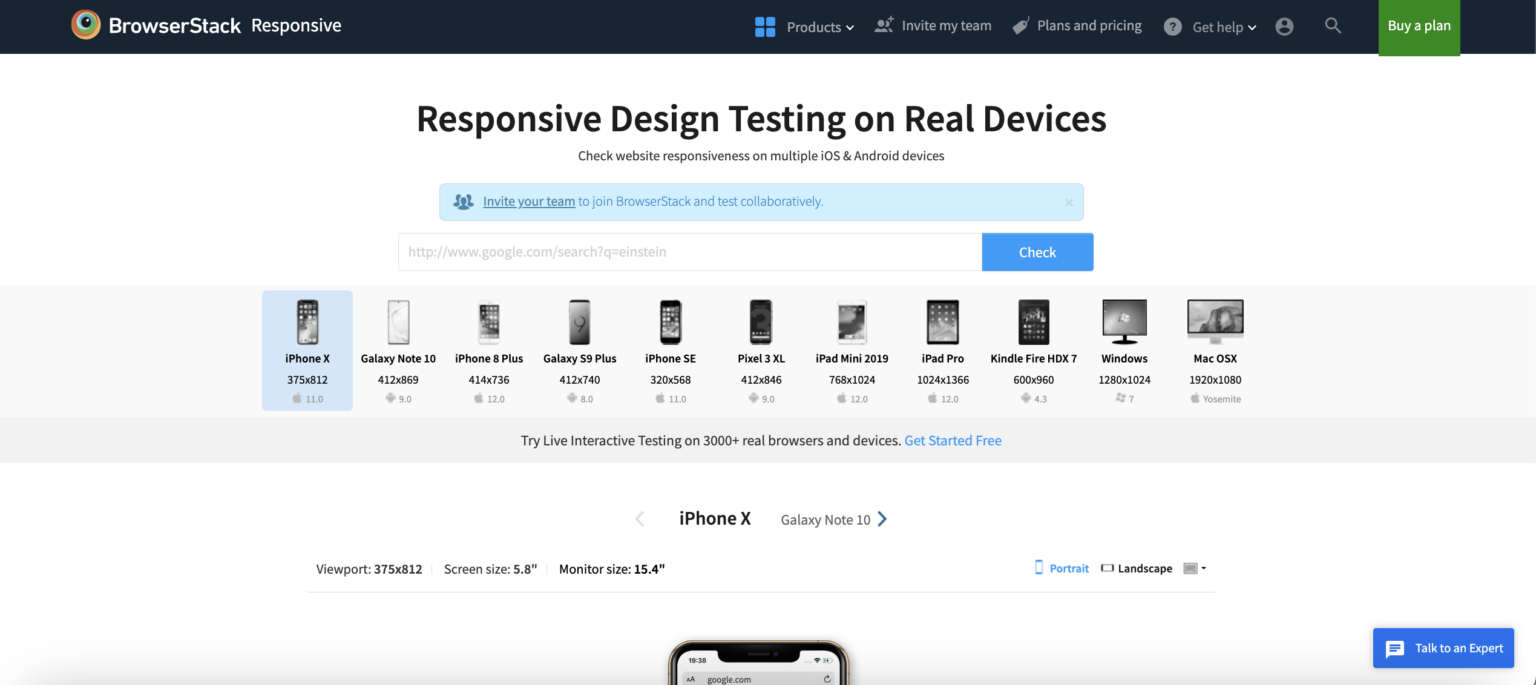Enable Portrait orientation

(x=1062, y=568)
